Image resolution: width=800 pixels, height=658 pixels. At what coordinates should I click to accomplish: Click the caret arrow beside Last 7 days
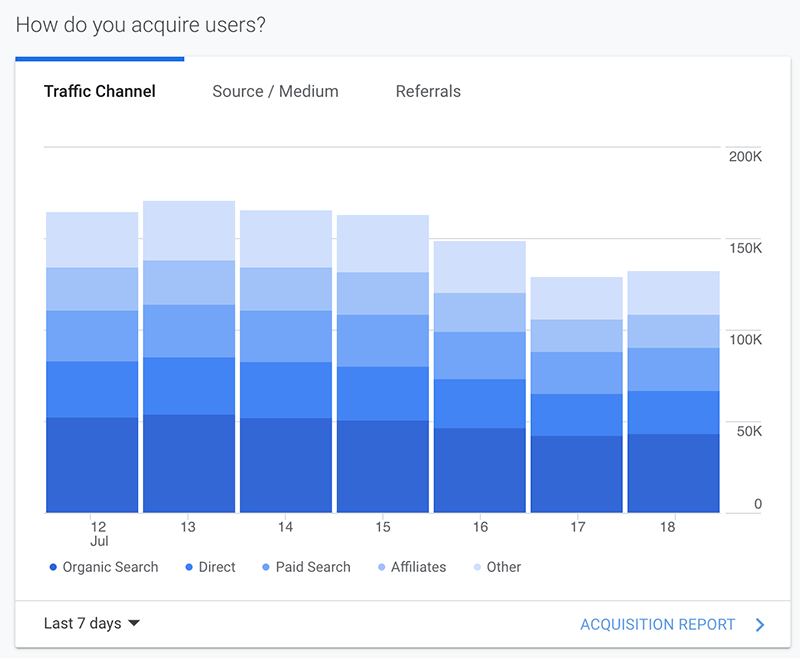[x=134, y=623]
